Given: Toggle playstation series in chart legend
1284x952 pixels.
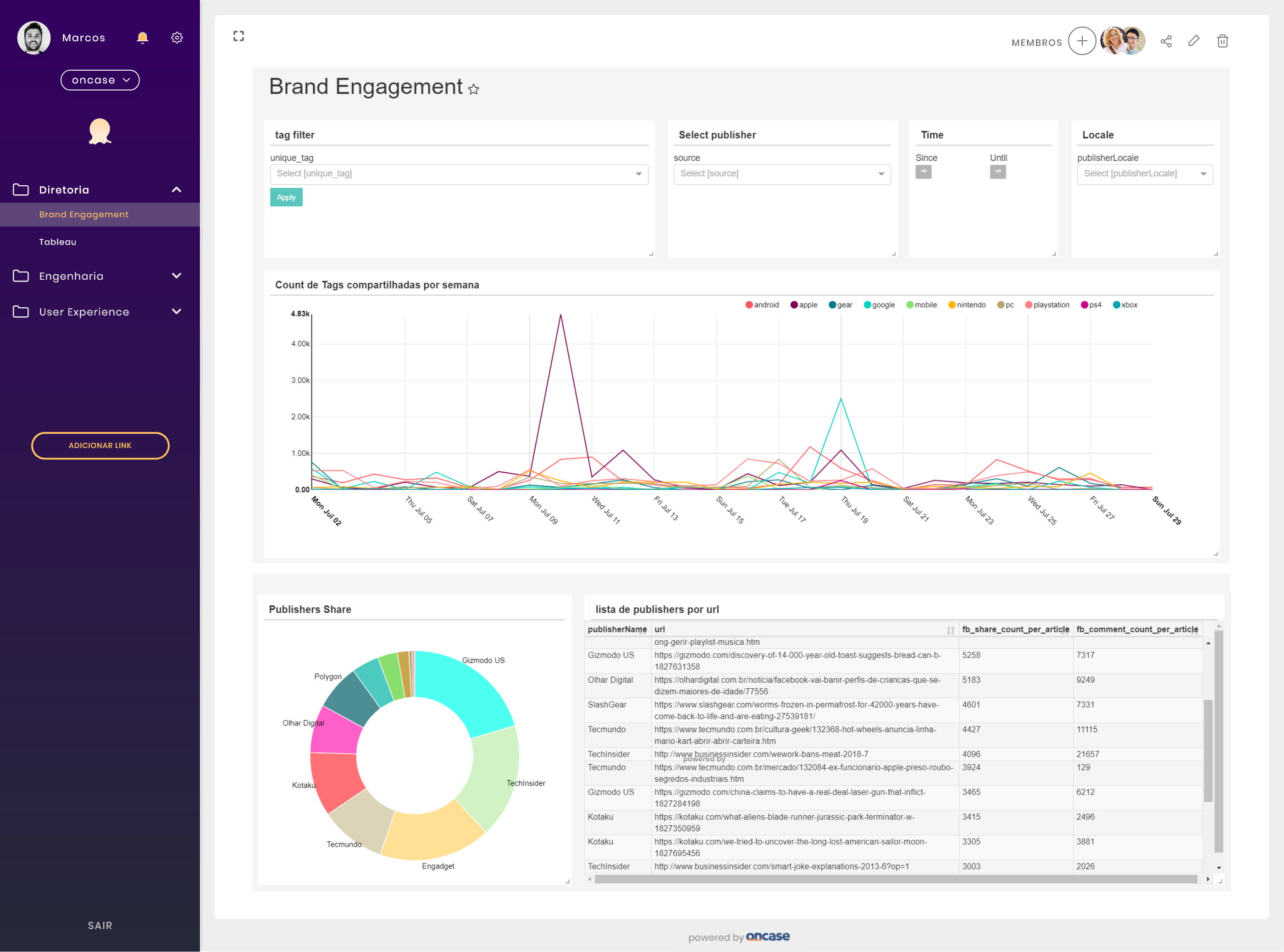Looking at the screenshot, I should point(1047,305).
